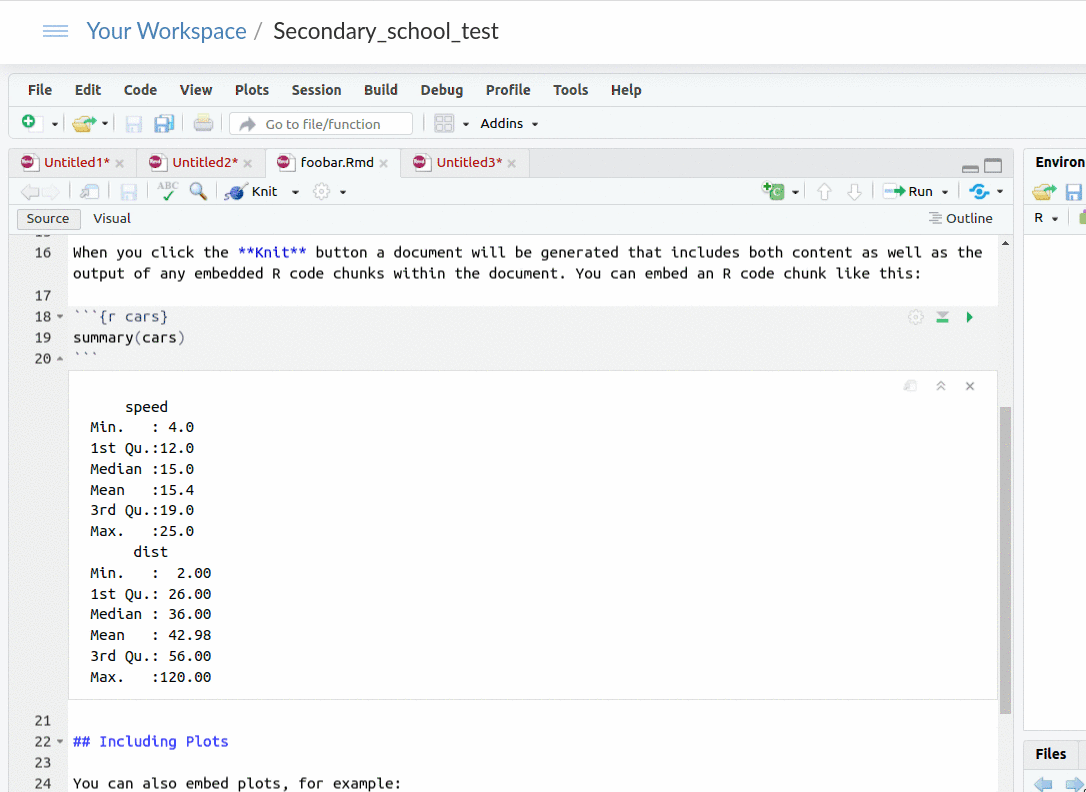Click the editor vertical scrollbar thumb
This screenshot has width=1086, height=792.
click(1006, 561)
